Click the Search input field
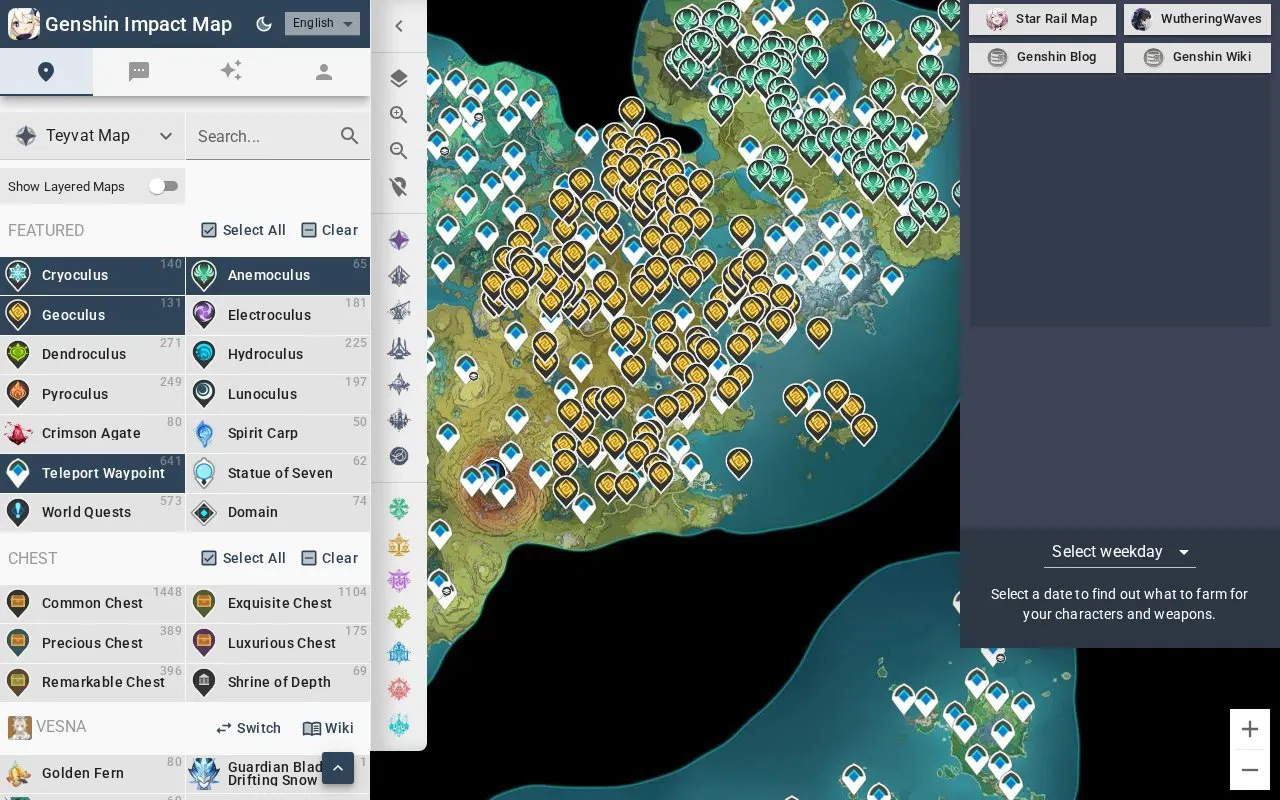The width and height of the screenshot is (1280, 800). 264,136
